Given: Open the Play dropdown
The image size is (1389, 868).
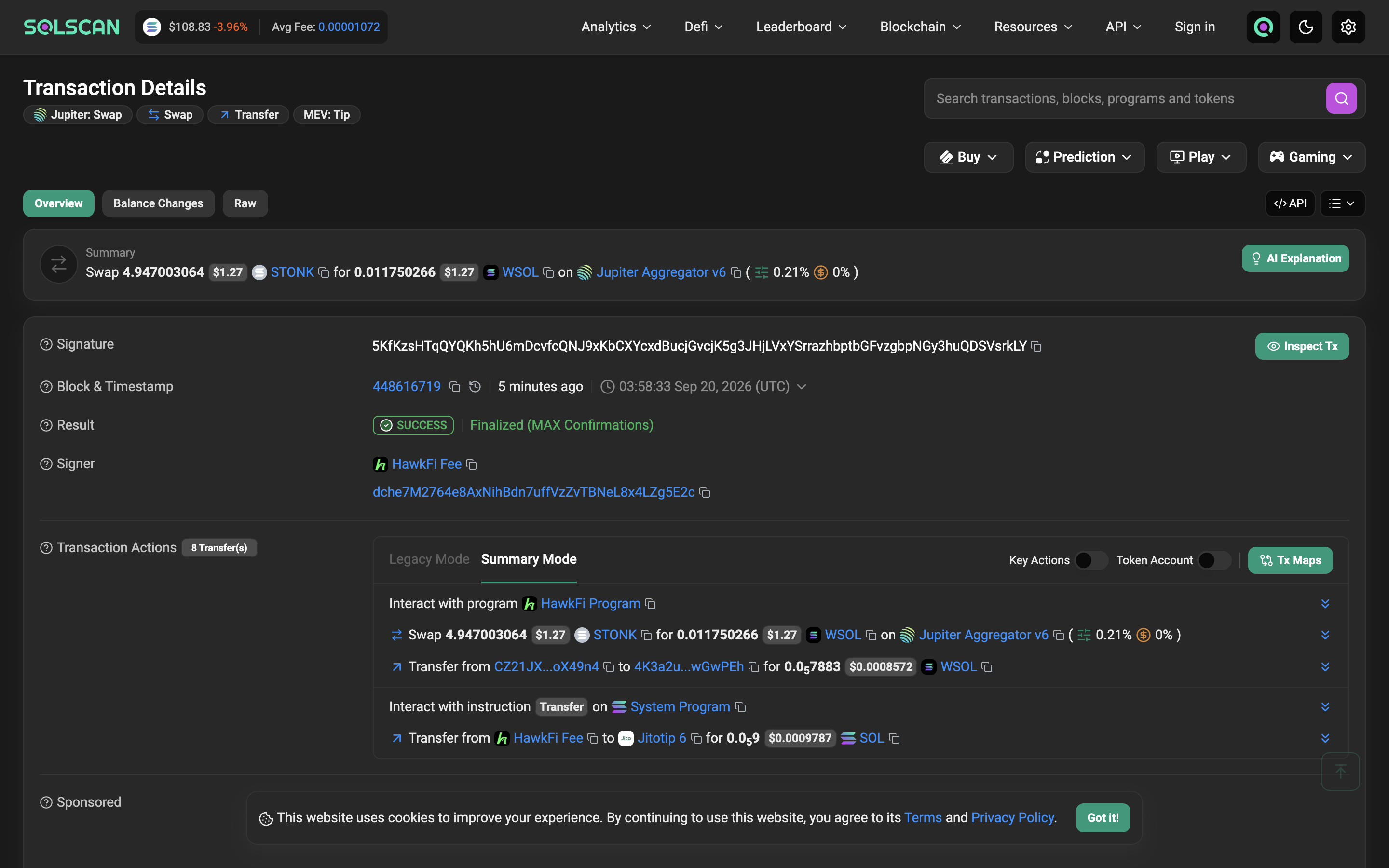Looking at the screenshot, I should [x=1201, y=157].
